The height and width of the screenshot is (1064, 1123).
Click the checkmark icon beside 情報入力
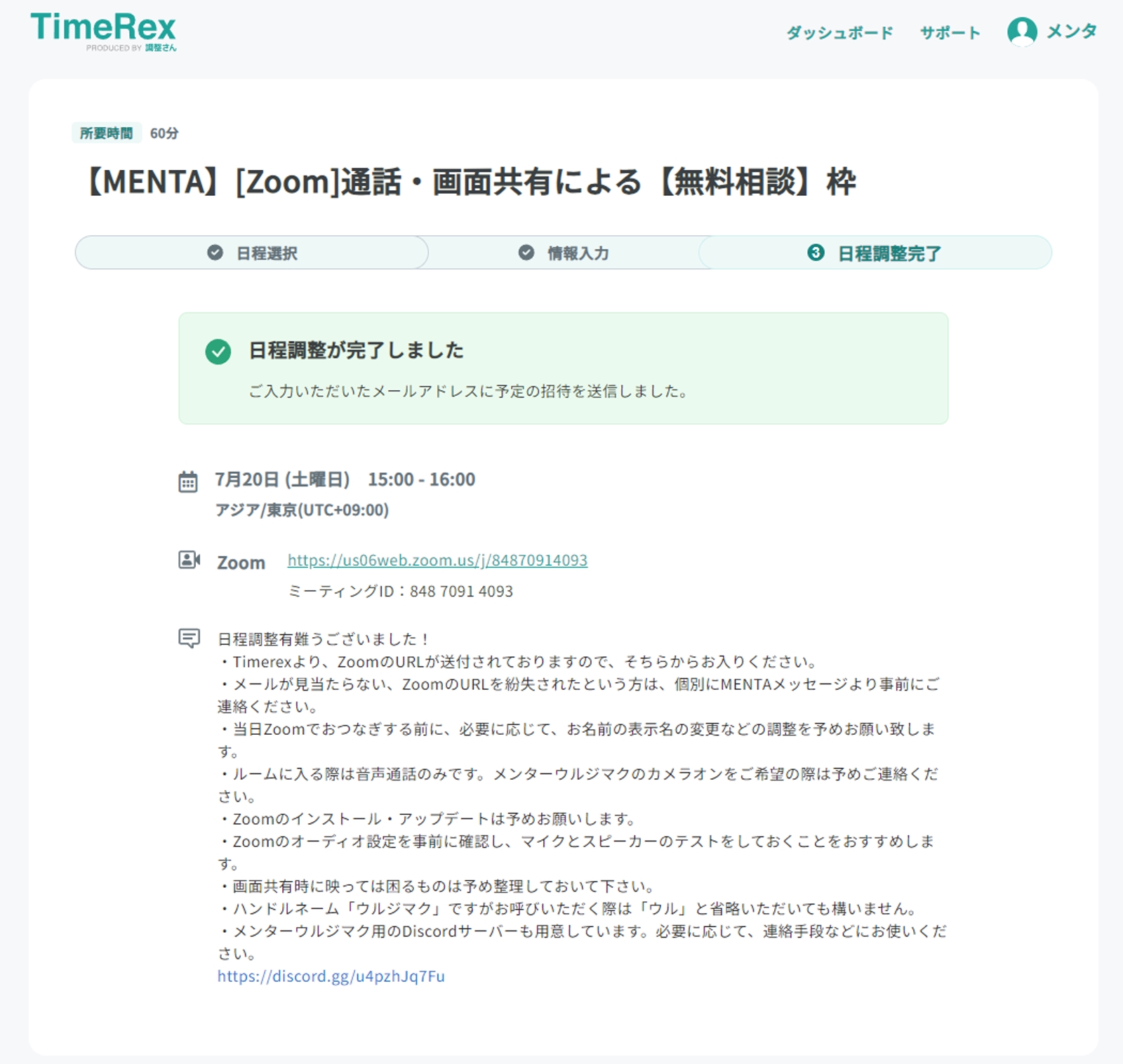(526, 253)
